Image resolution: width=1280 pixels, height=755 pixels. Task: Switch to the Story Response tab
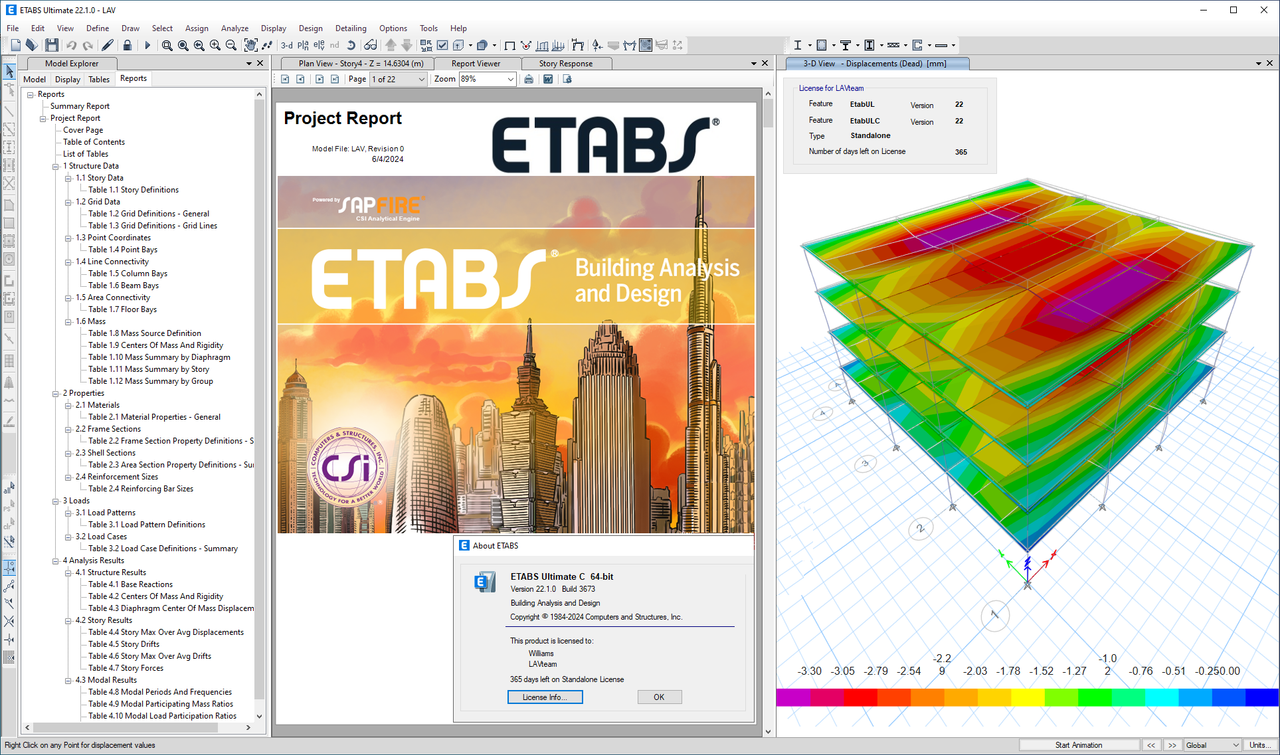coord(566,62)
